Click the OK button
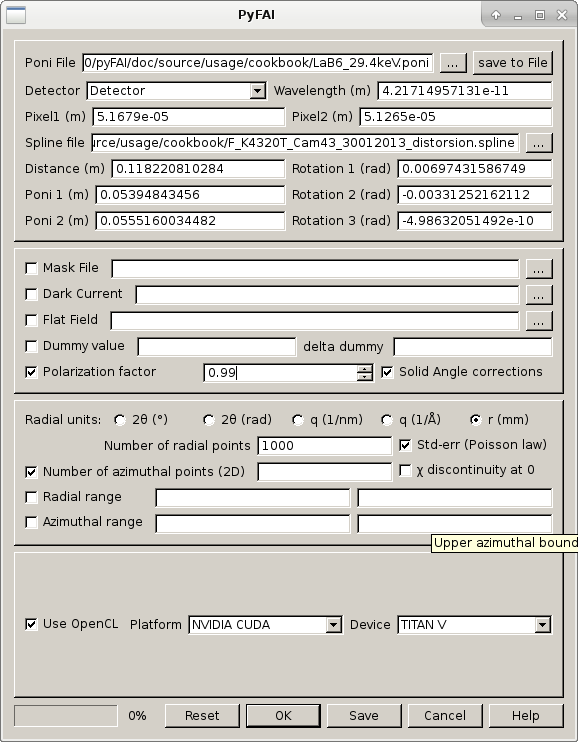This screenshot has height=742, width=578. 283,716
